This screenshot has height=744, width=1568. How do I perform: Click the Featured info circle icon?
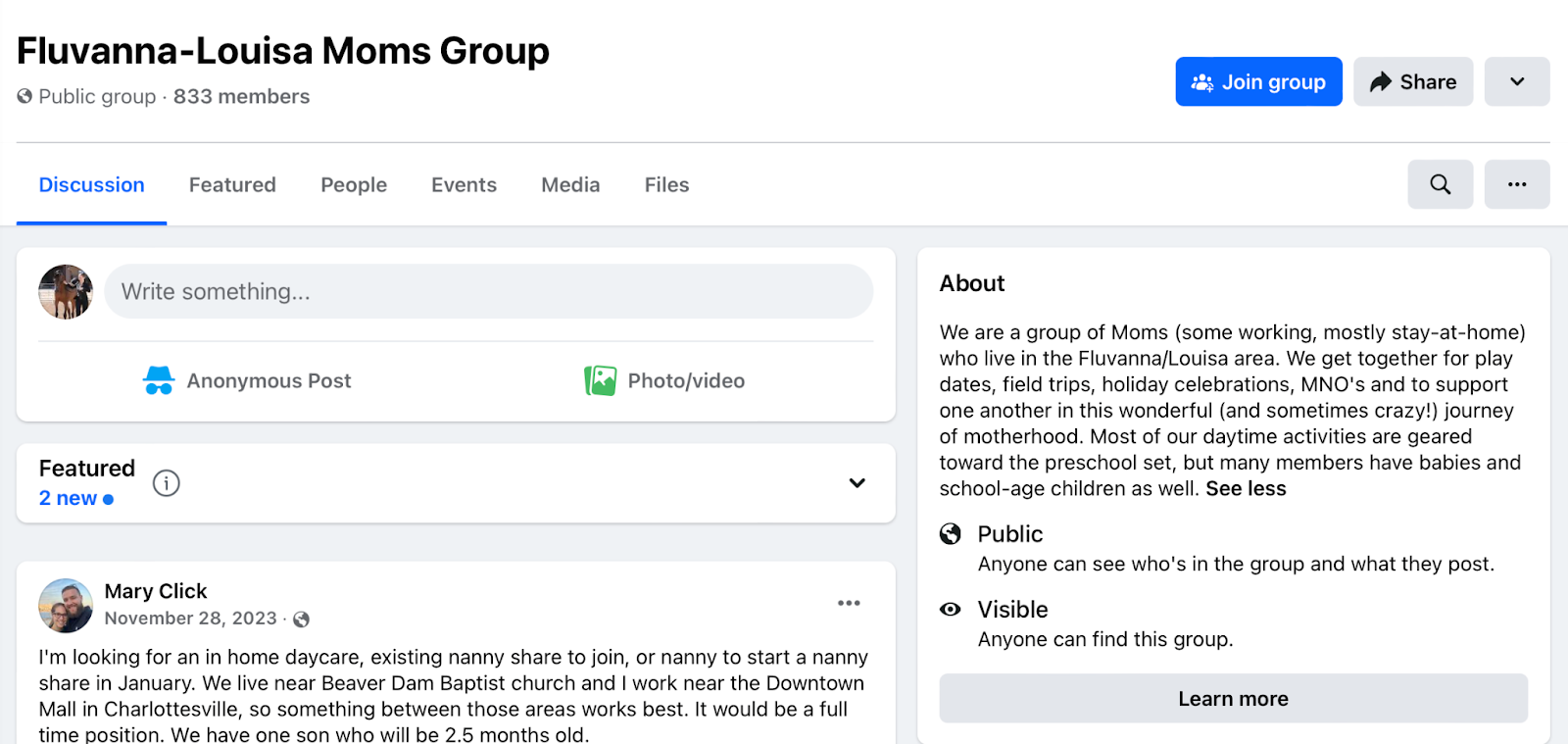tap(167, 483)
